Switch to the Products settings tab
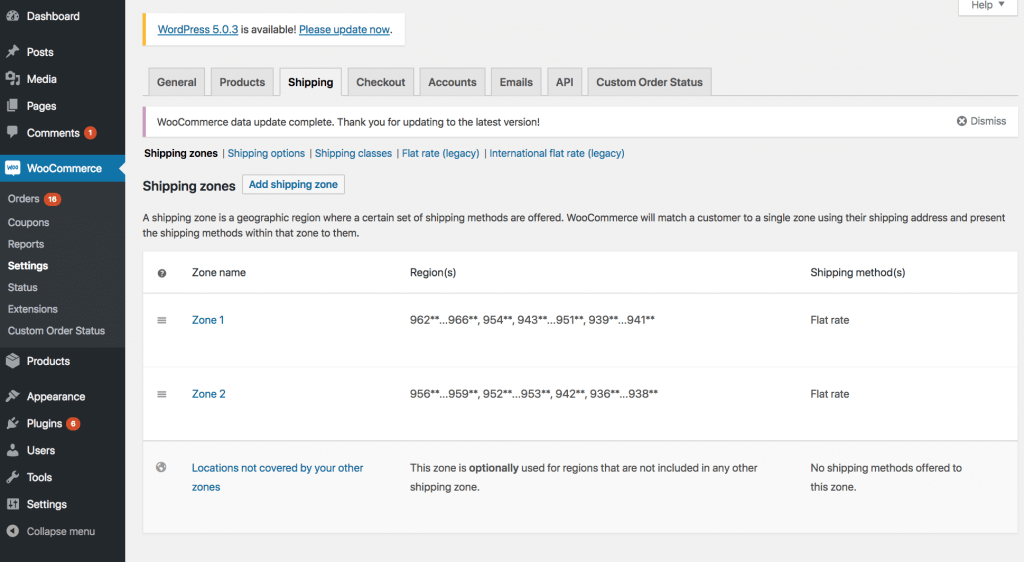 click(x=242, y=82)
